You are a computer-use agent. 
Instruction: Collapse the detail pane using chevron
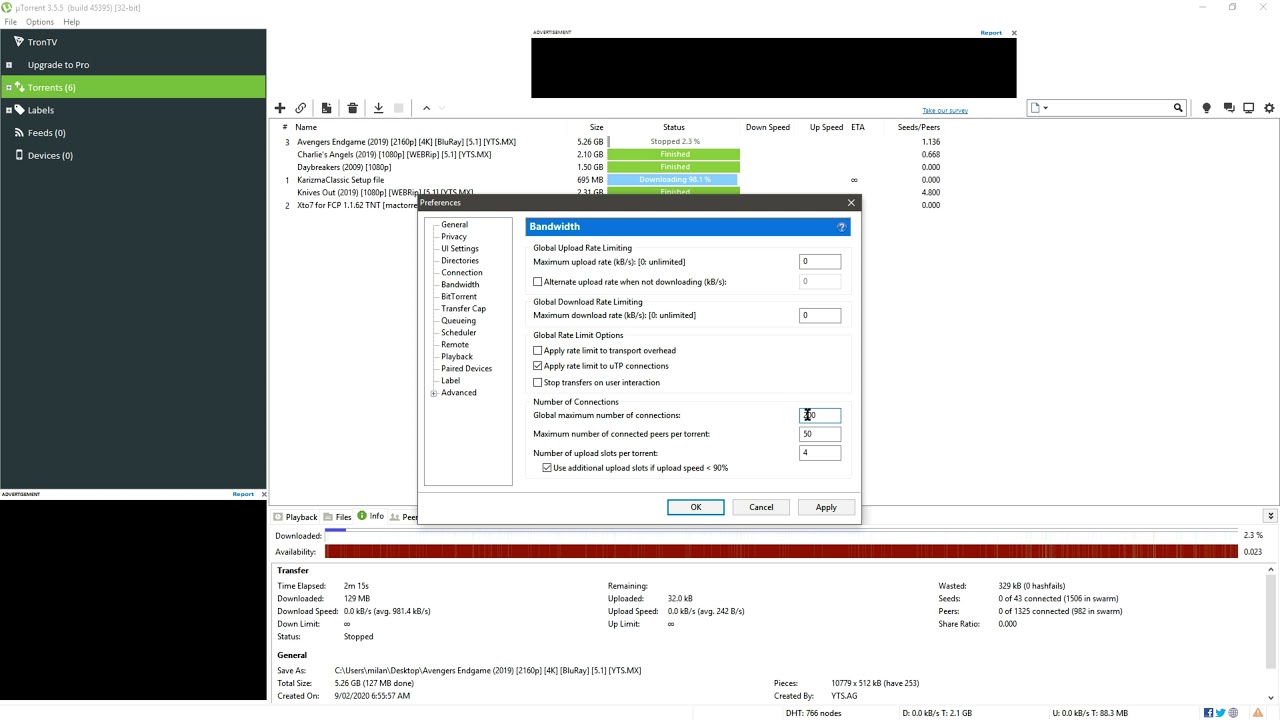click(1270, 516)
